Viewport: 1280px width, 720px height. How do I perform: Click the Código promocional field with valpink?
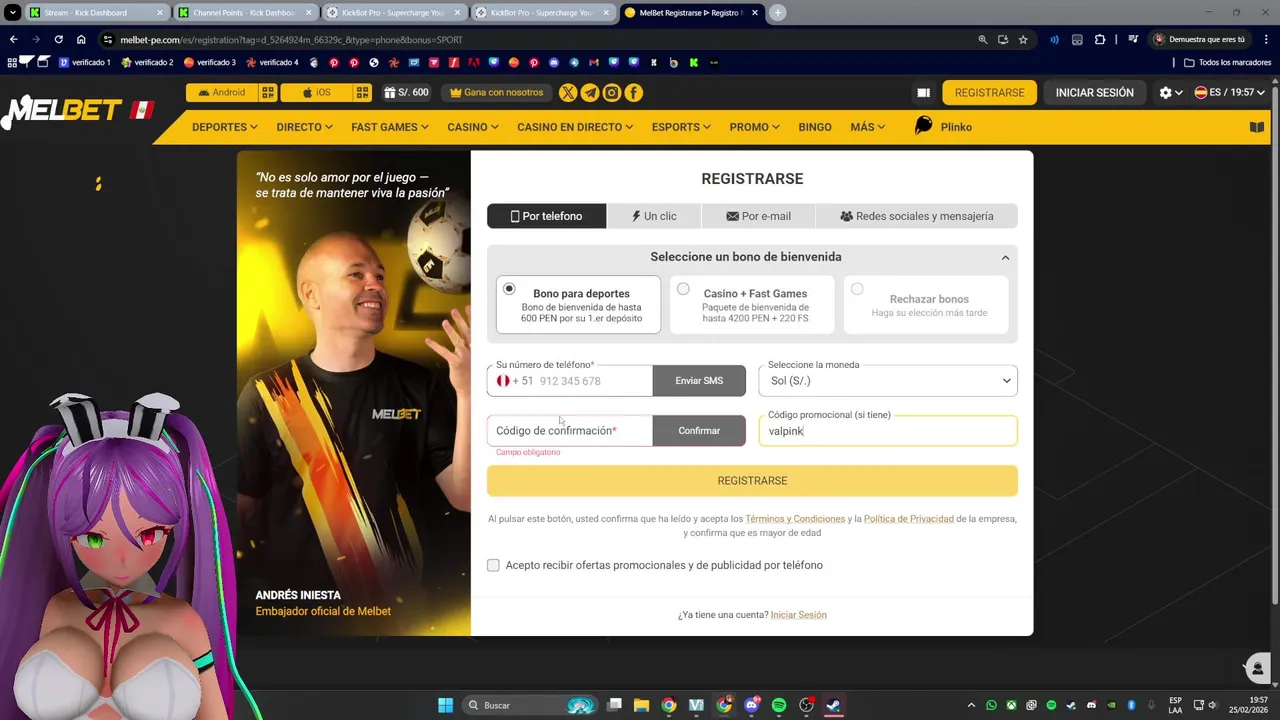888,431
